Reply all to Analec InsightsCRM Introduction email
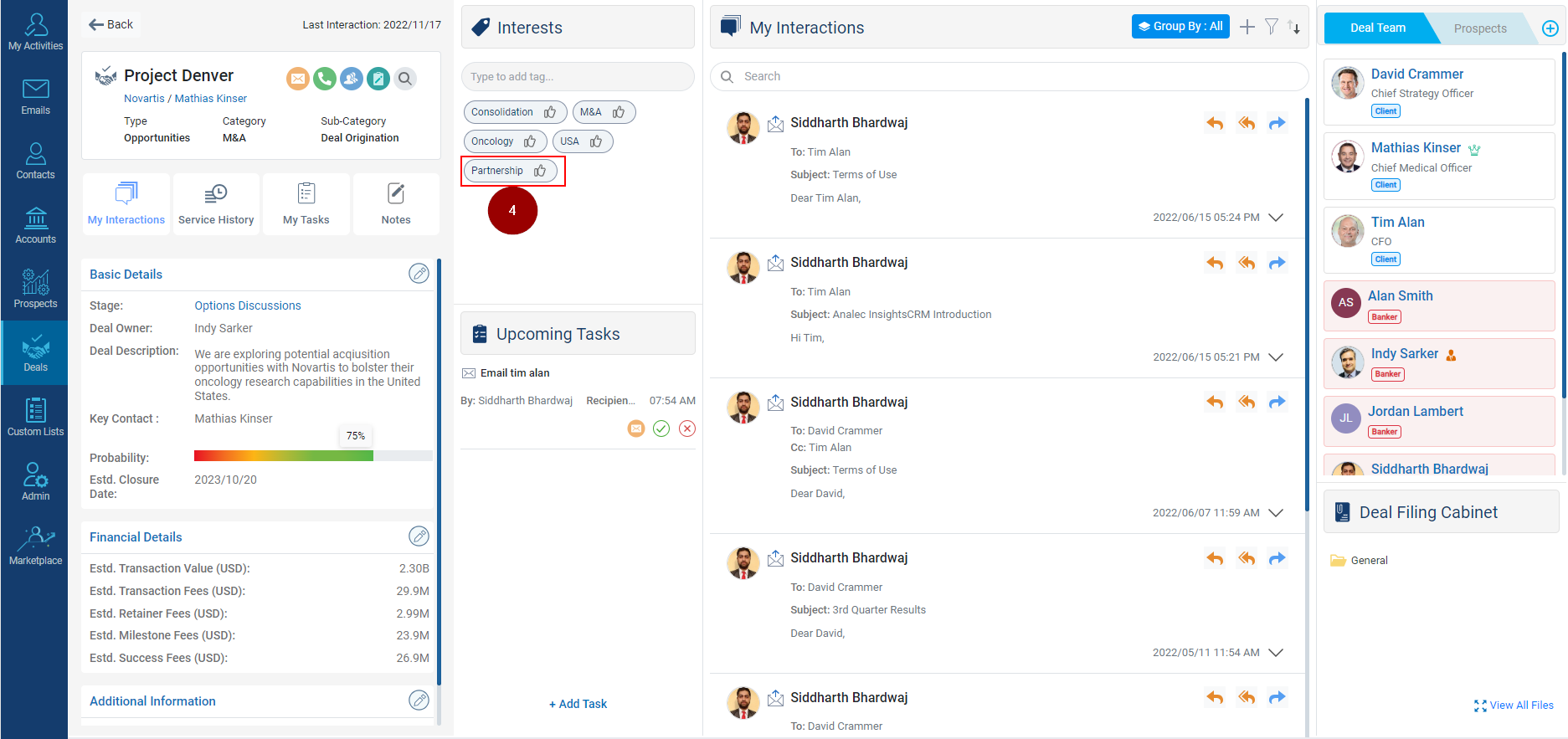Viewport: 1568px width, 739px height. 1247,263
